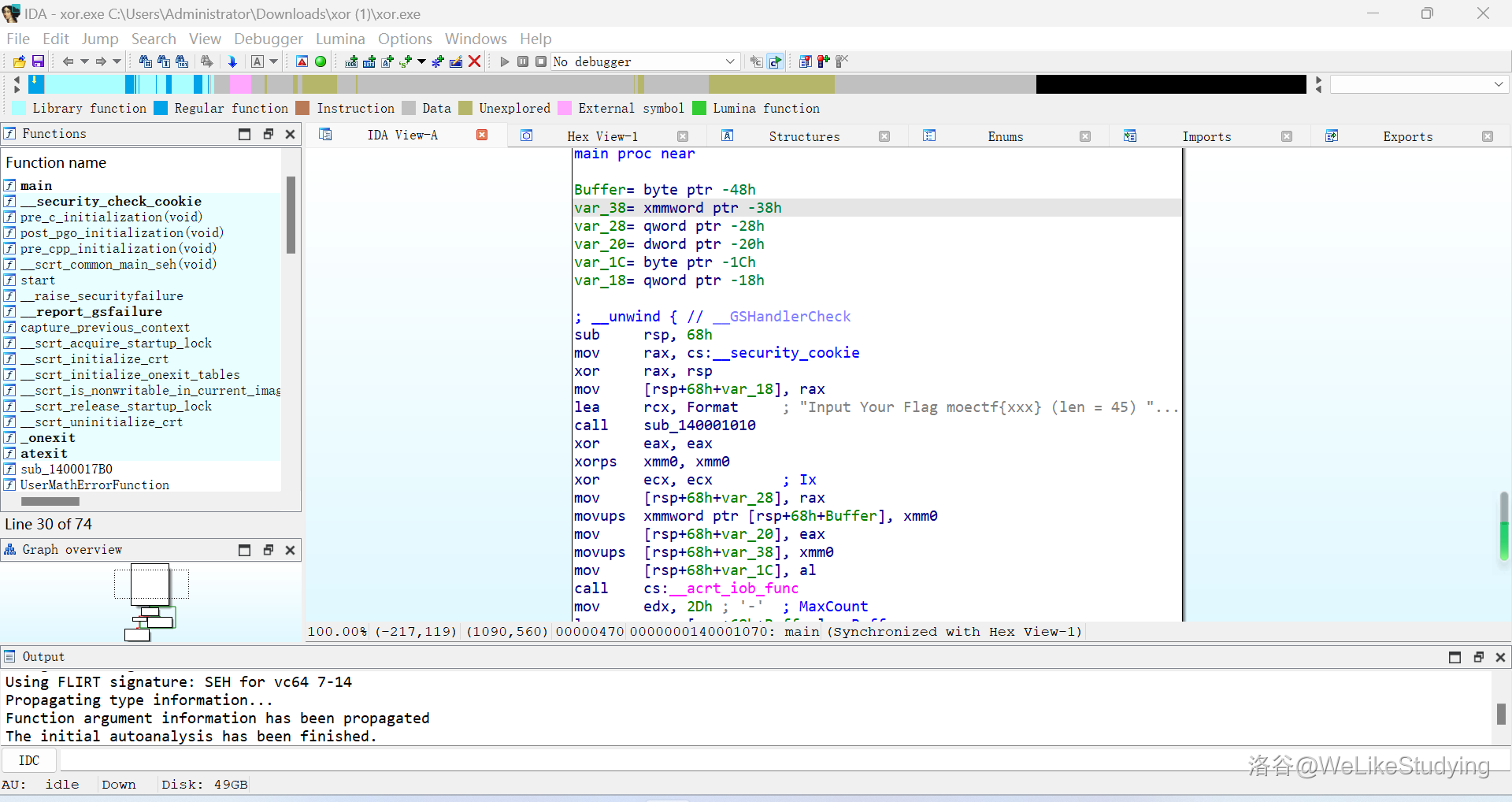Click the green circle toolbar icon
Viewport: 1512px width, 802px height.
321,61
